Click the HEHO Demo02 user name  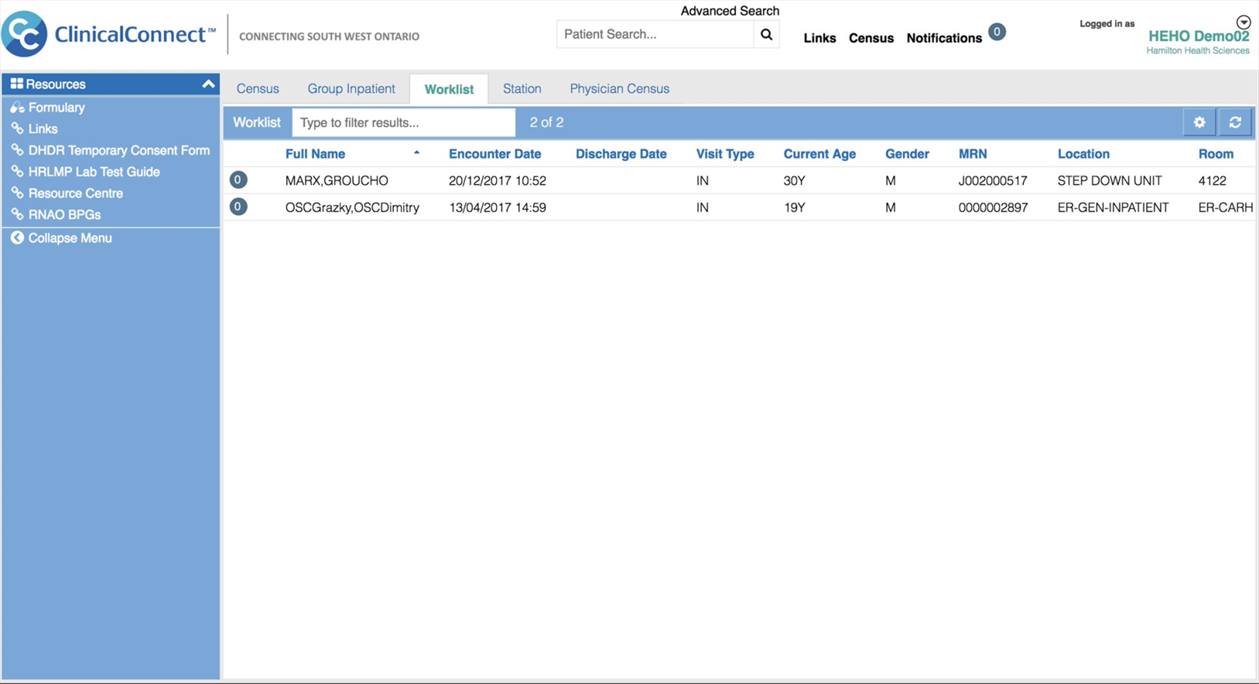tap(1199, 36)
